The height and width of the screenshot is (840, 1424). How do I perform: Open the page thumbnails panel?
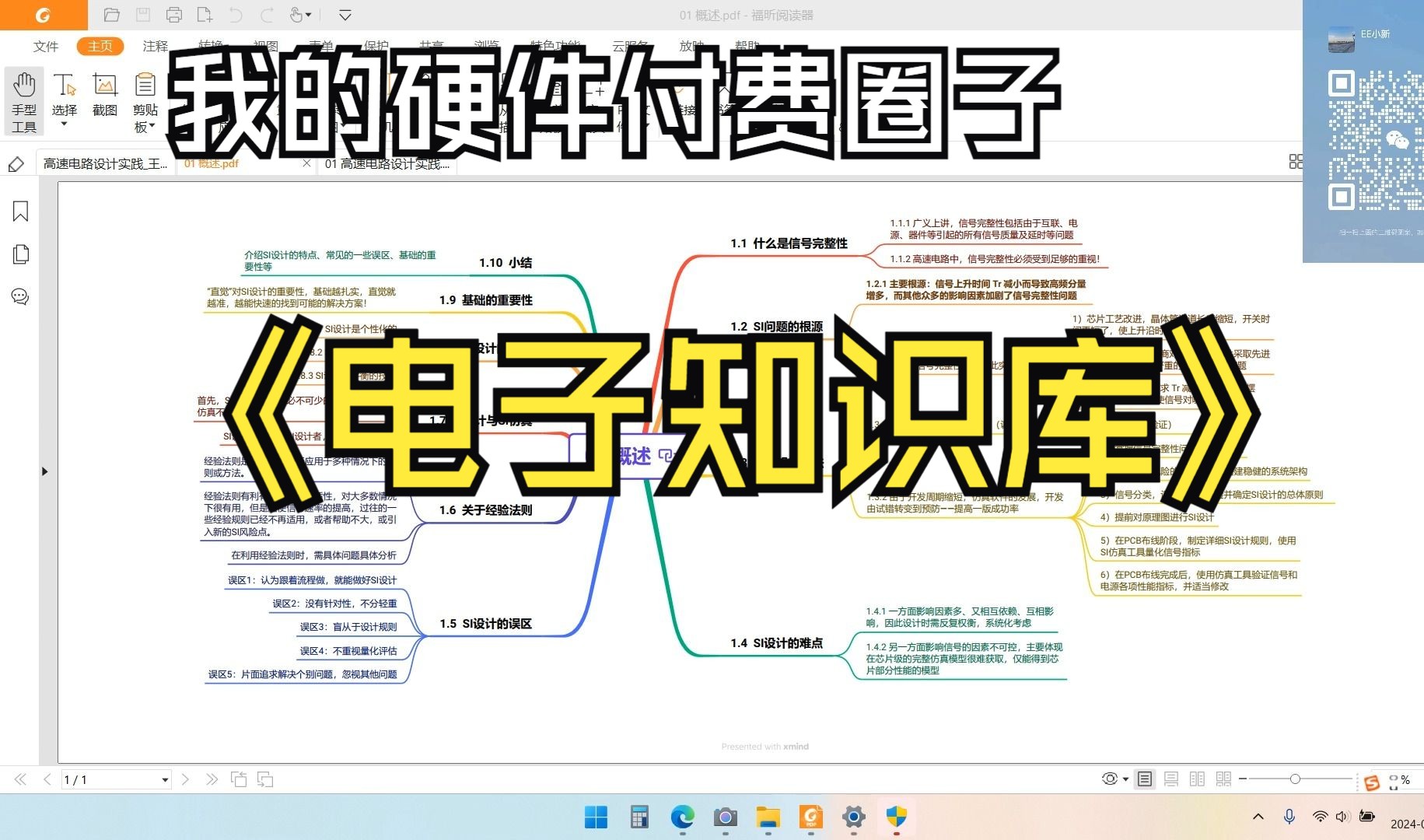[x=20, y=254]
